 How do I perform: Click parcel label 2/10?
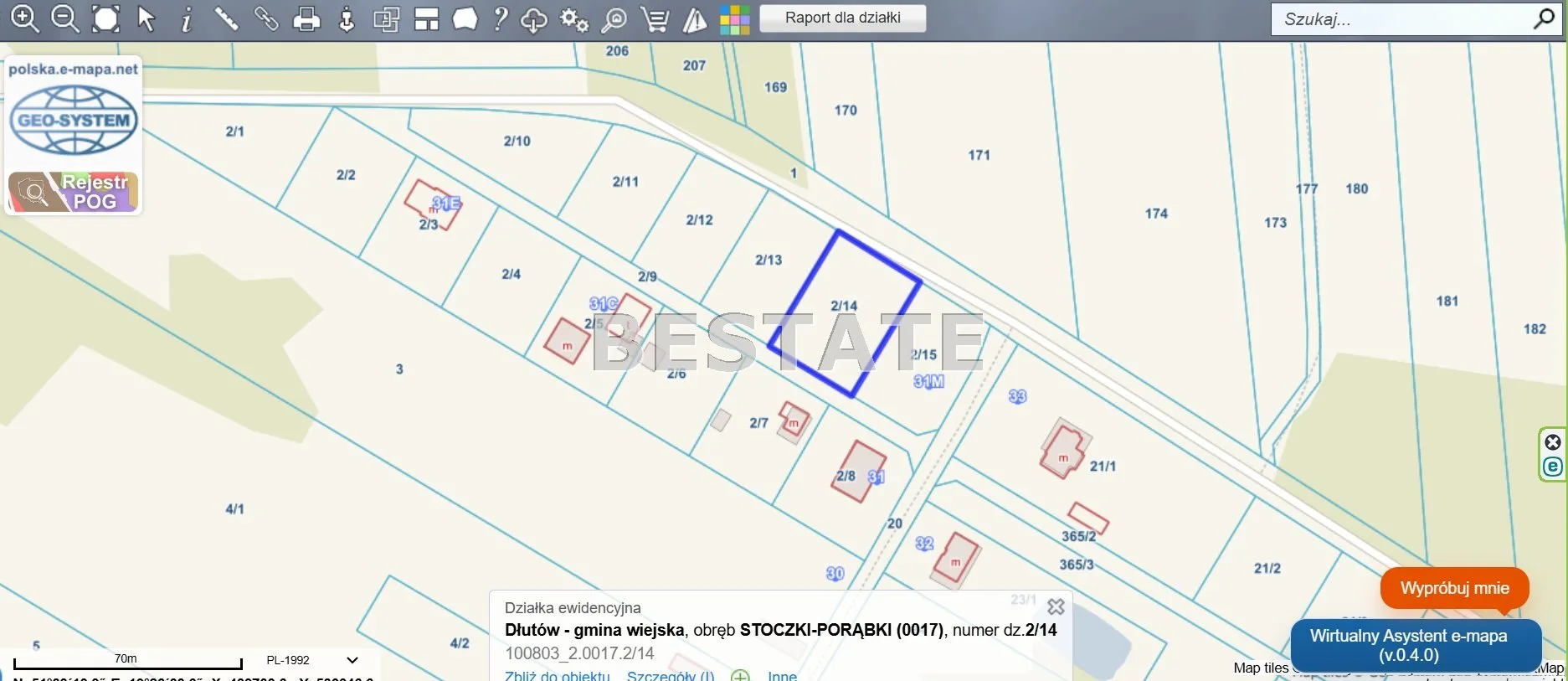(x=517, y=141)
